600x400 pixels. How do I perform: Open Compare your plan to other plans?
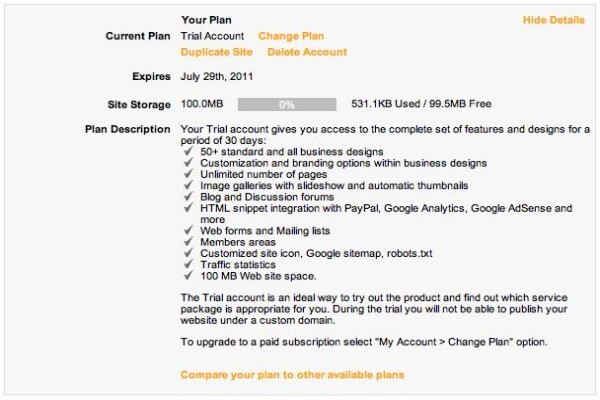292,375
